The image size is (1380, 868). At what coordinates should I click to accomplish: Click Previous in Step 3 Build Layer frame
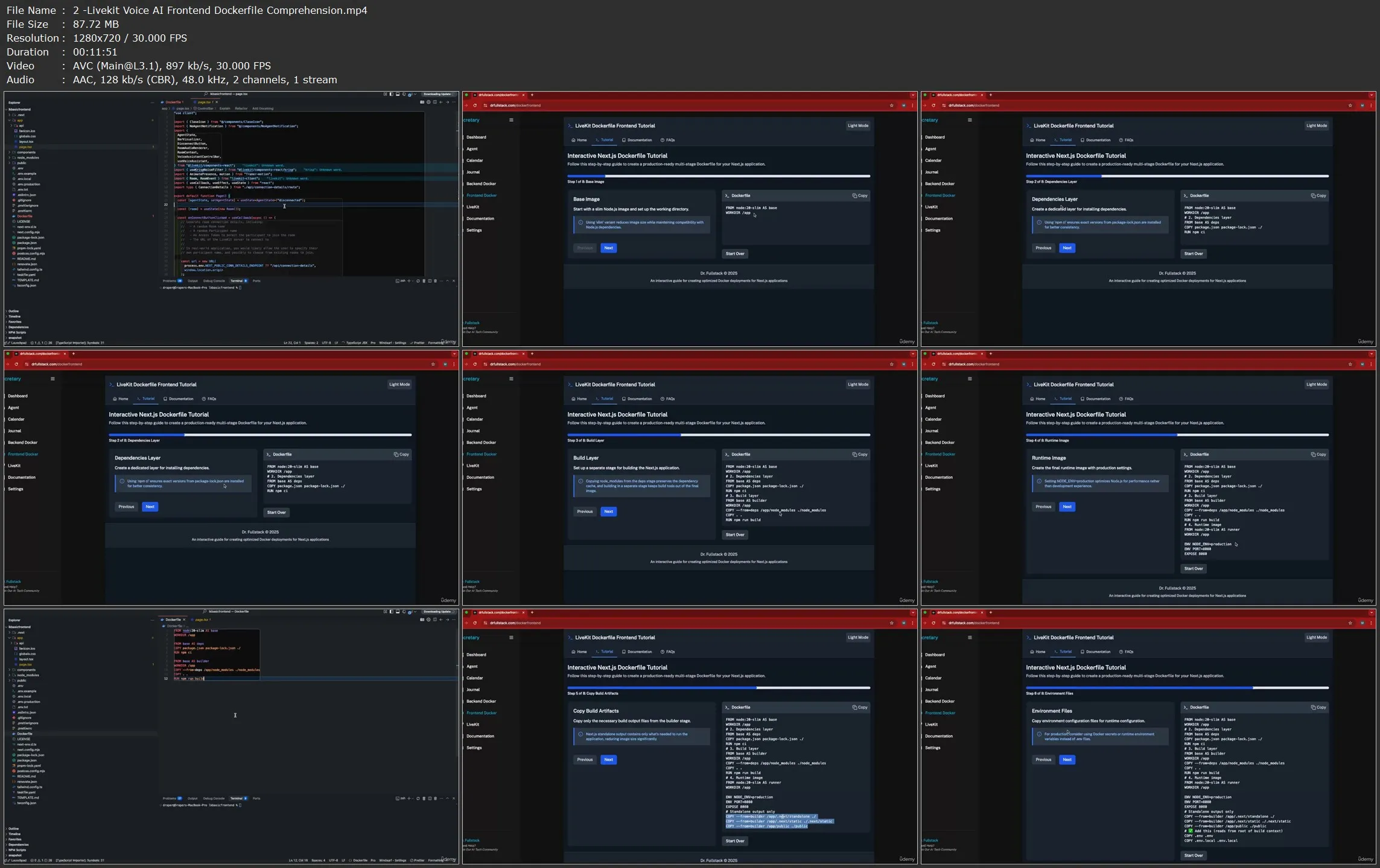[585, 512]
